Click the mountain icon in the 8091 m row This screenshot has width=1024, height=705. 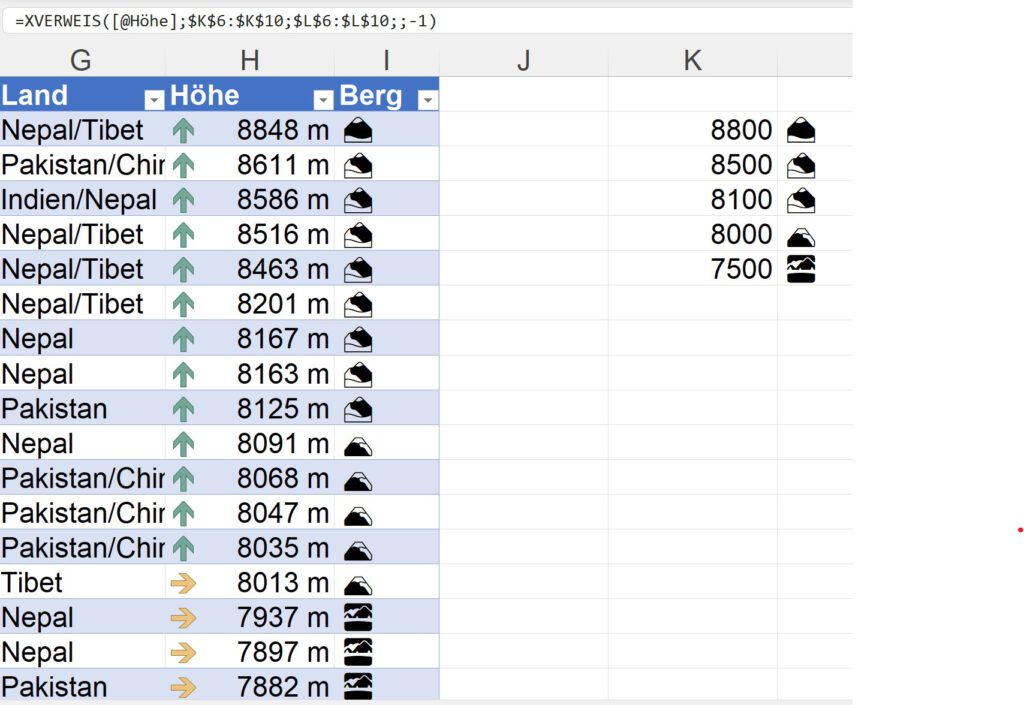coord(357,444)
